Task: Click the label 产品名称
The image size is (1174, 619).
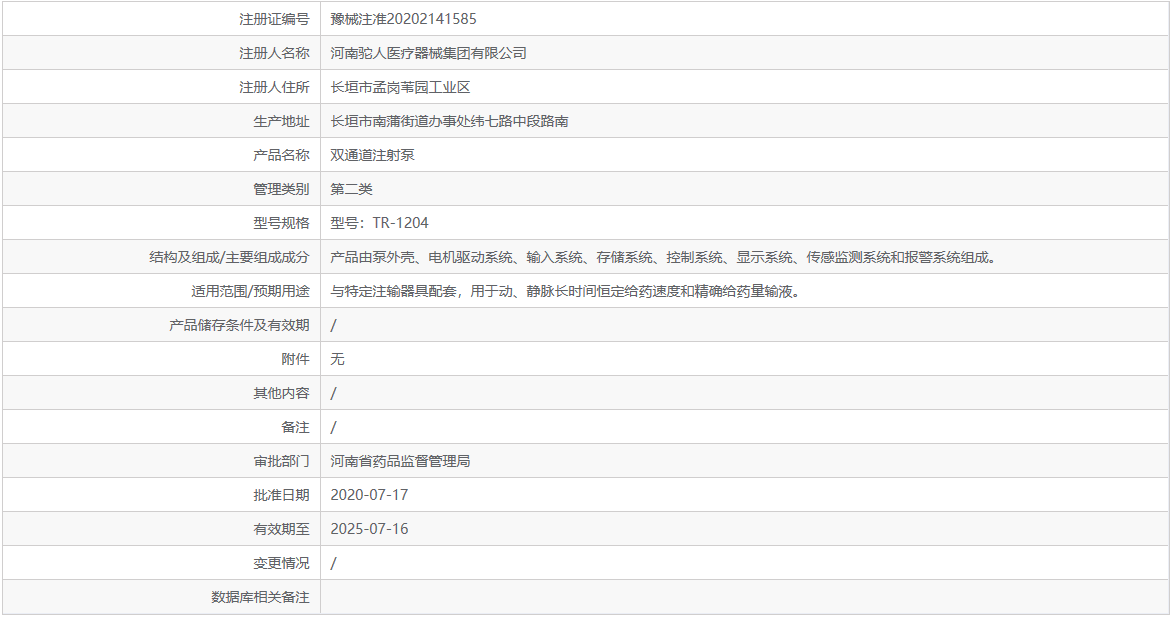Action: (x=281, y=155)
